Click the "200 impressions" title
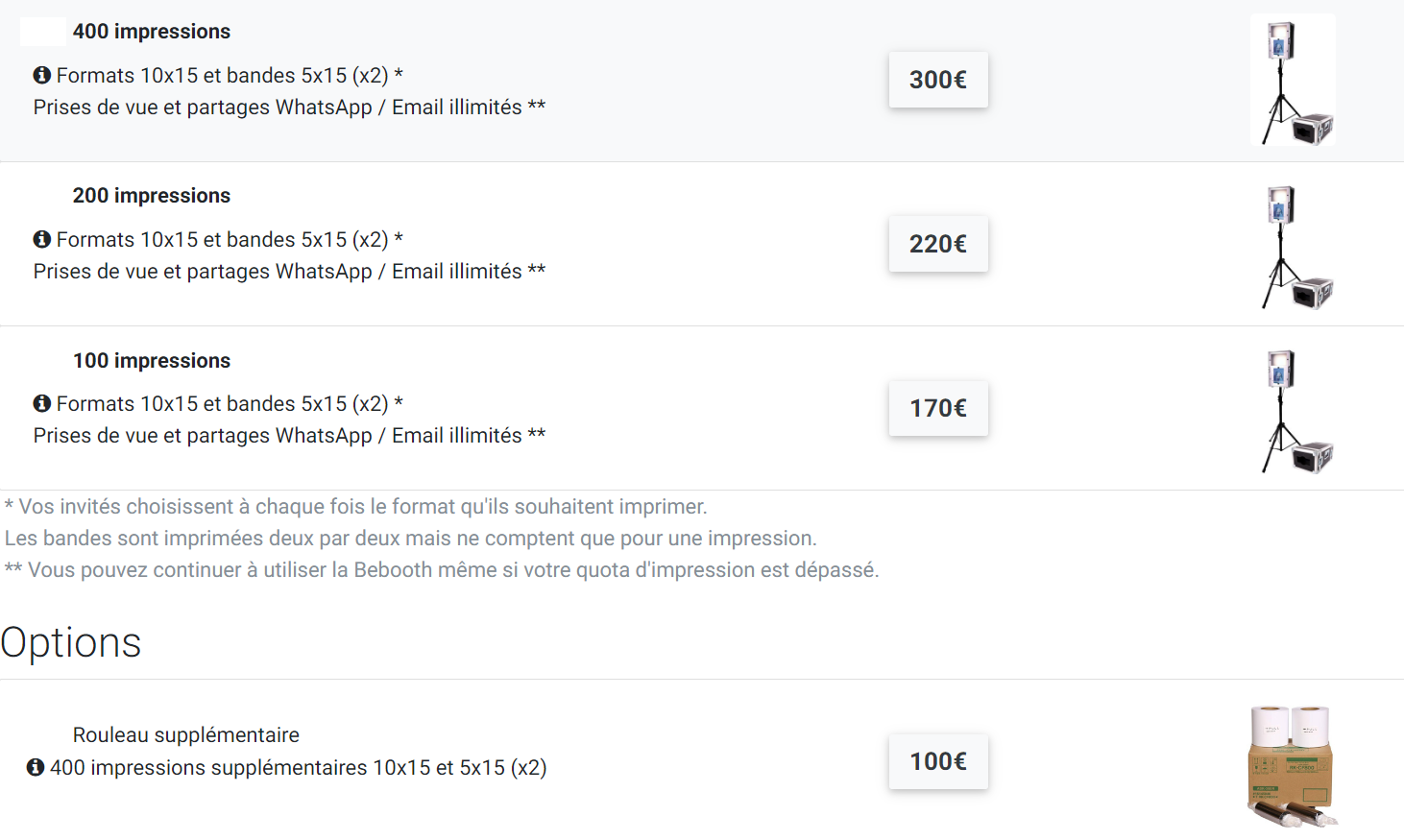Image resolution: width=1404 pixels, height=840 pixels. coord(152,196)
